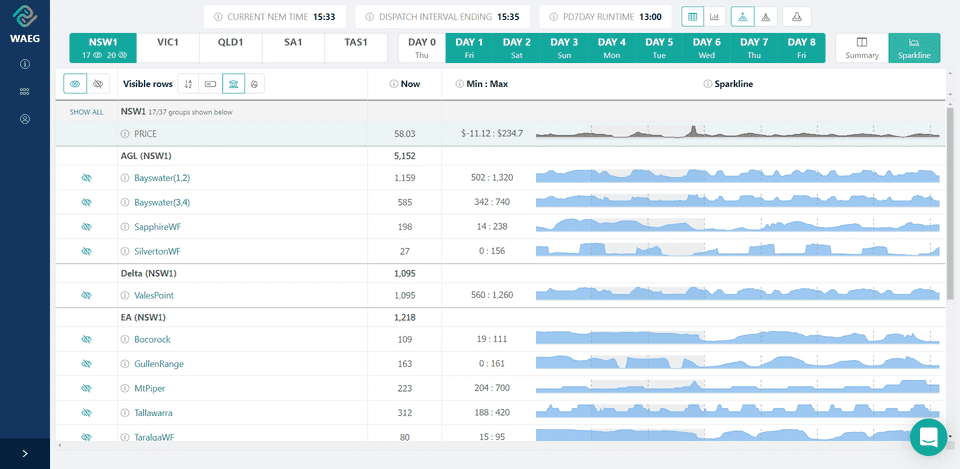The height and width of the screenshot is (469, 960).
Task: Switch to the Summary view button
Action: (860, 48)
